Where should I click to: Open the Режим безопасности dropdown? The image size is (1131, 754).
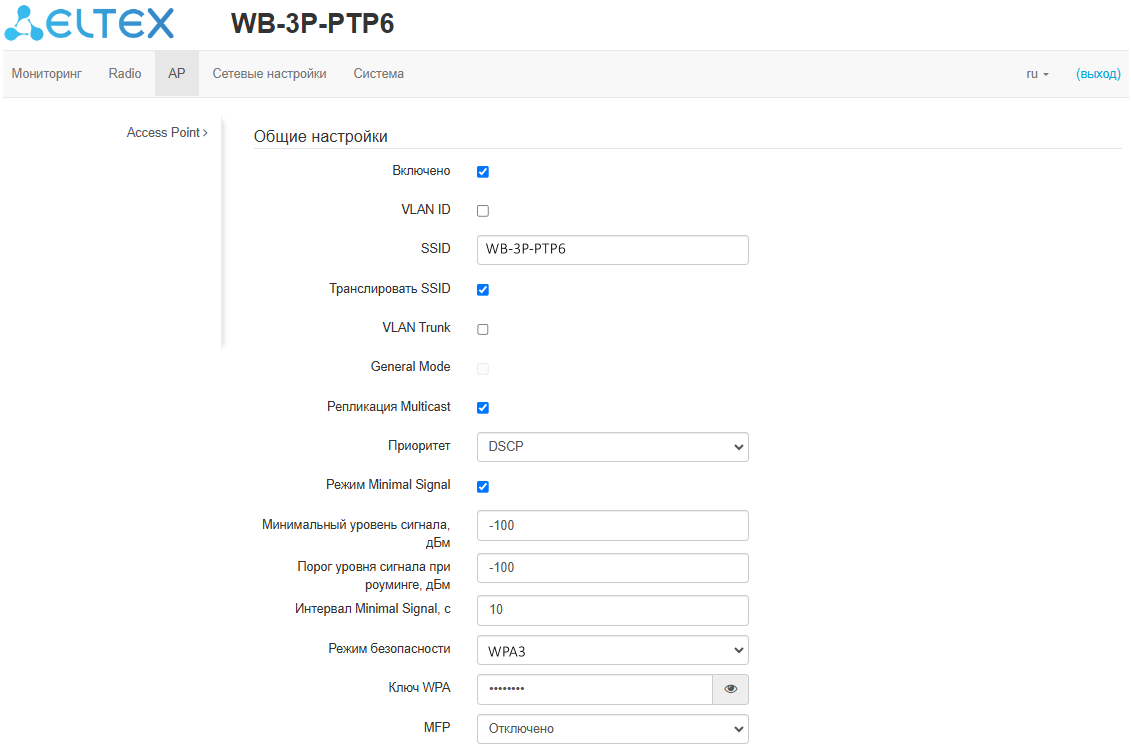(x=612, y=650)
